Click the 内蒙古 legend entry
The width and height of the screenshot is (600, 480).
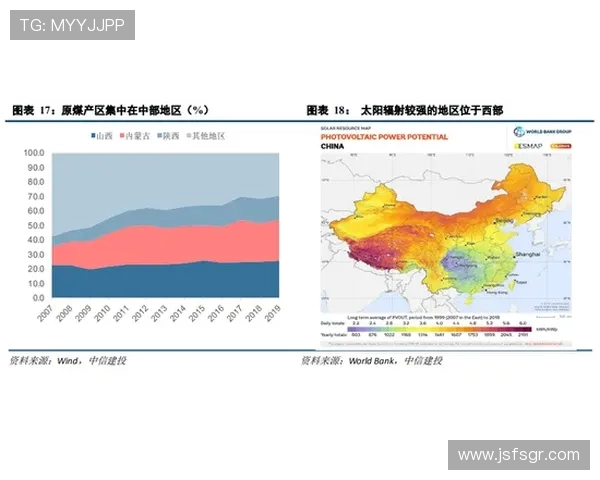point(135,136)
